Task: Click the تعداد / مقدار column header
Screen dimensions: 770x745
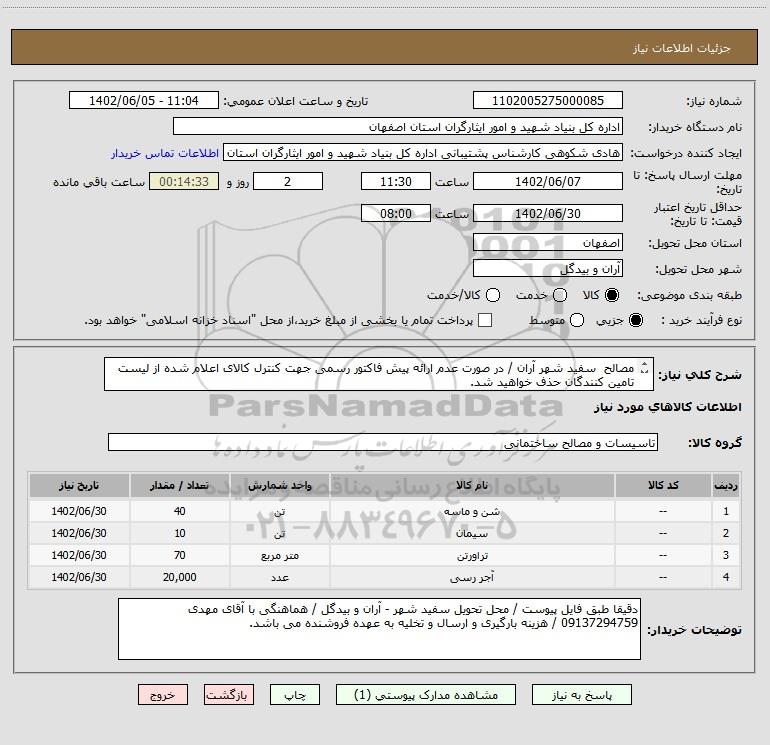Action: point(180,486)
